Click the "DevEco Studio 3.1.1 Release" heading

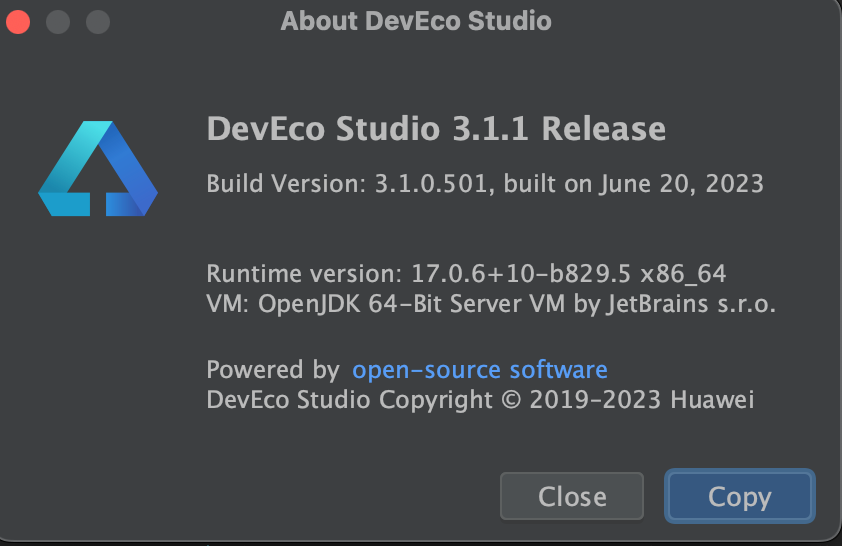436,129
